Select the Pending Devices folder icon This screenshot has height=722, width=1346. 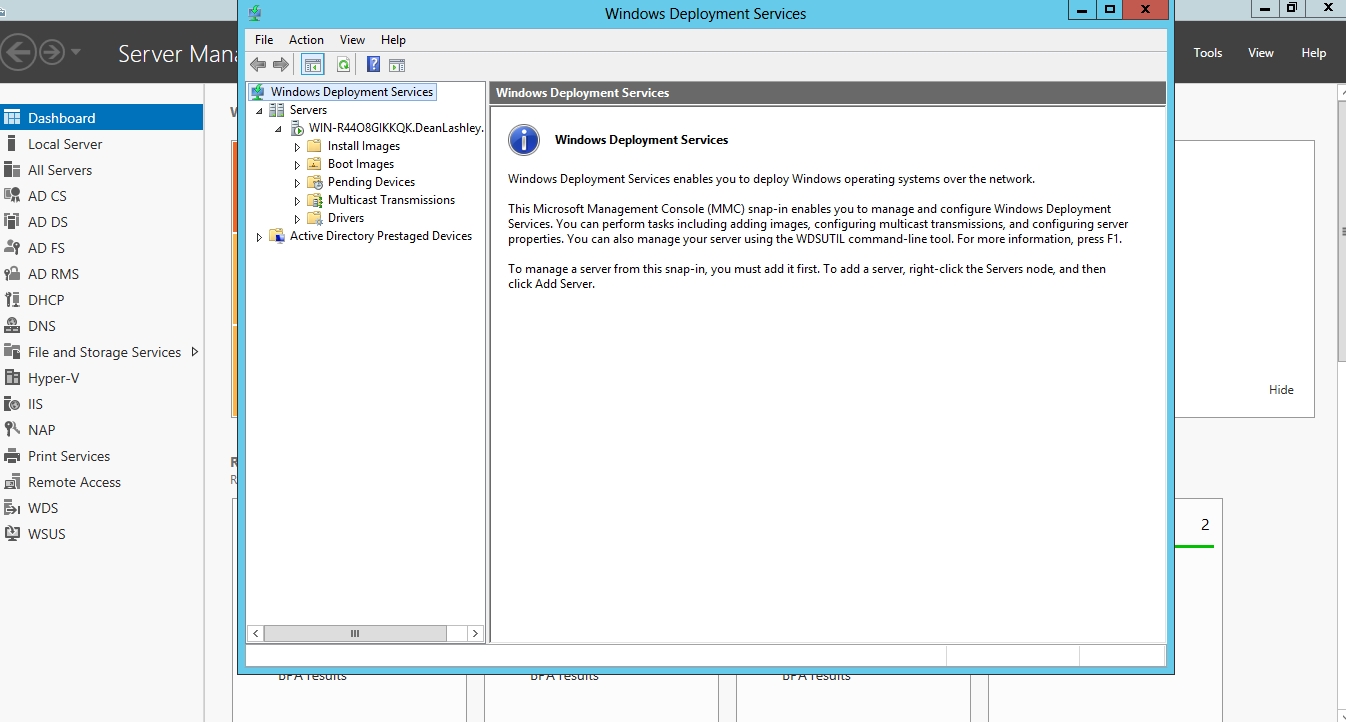pyautogui.click(x=315, y=182)
